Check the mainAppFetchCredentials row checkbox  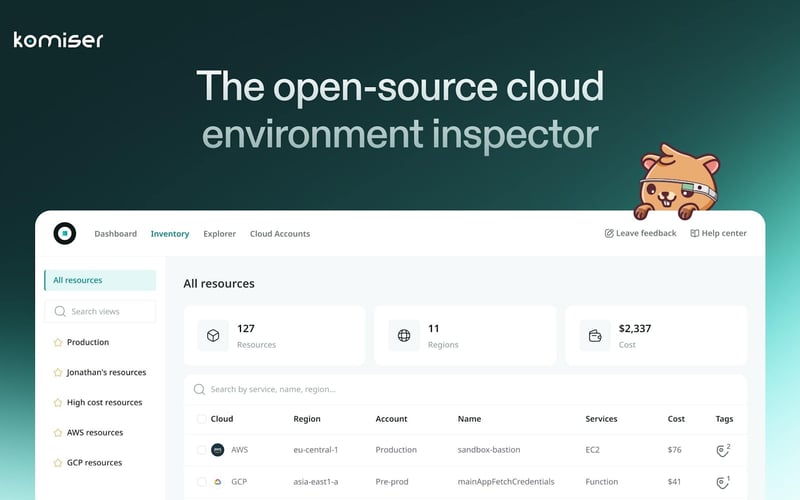point(202,482)
